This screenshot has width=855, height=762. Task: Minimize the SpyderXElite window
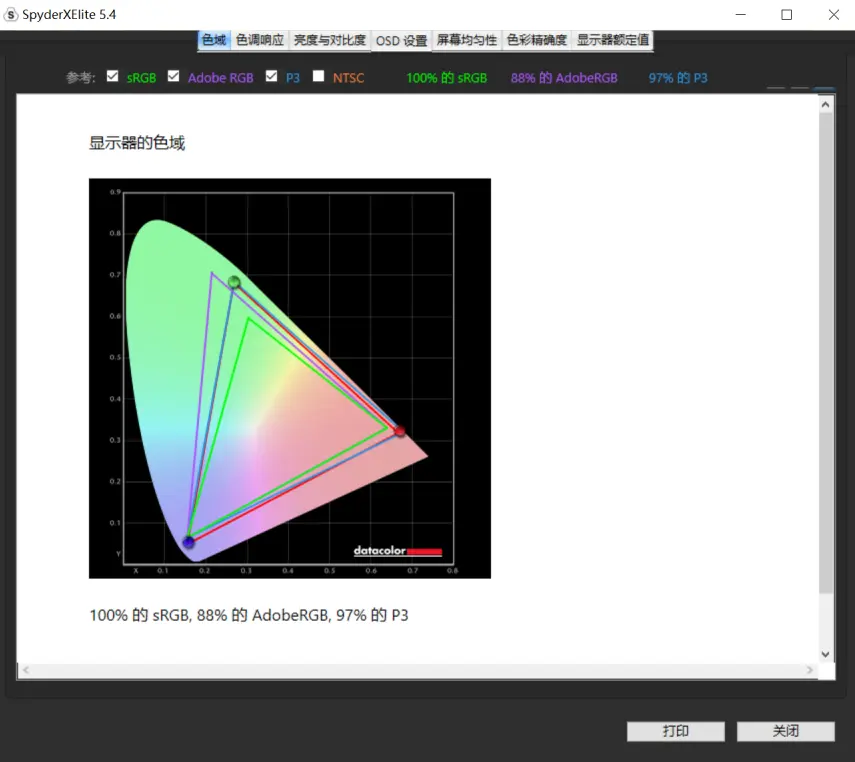[x=740, y=15]
